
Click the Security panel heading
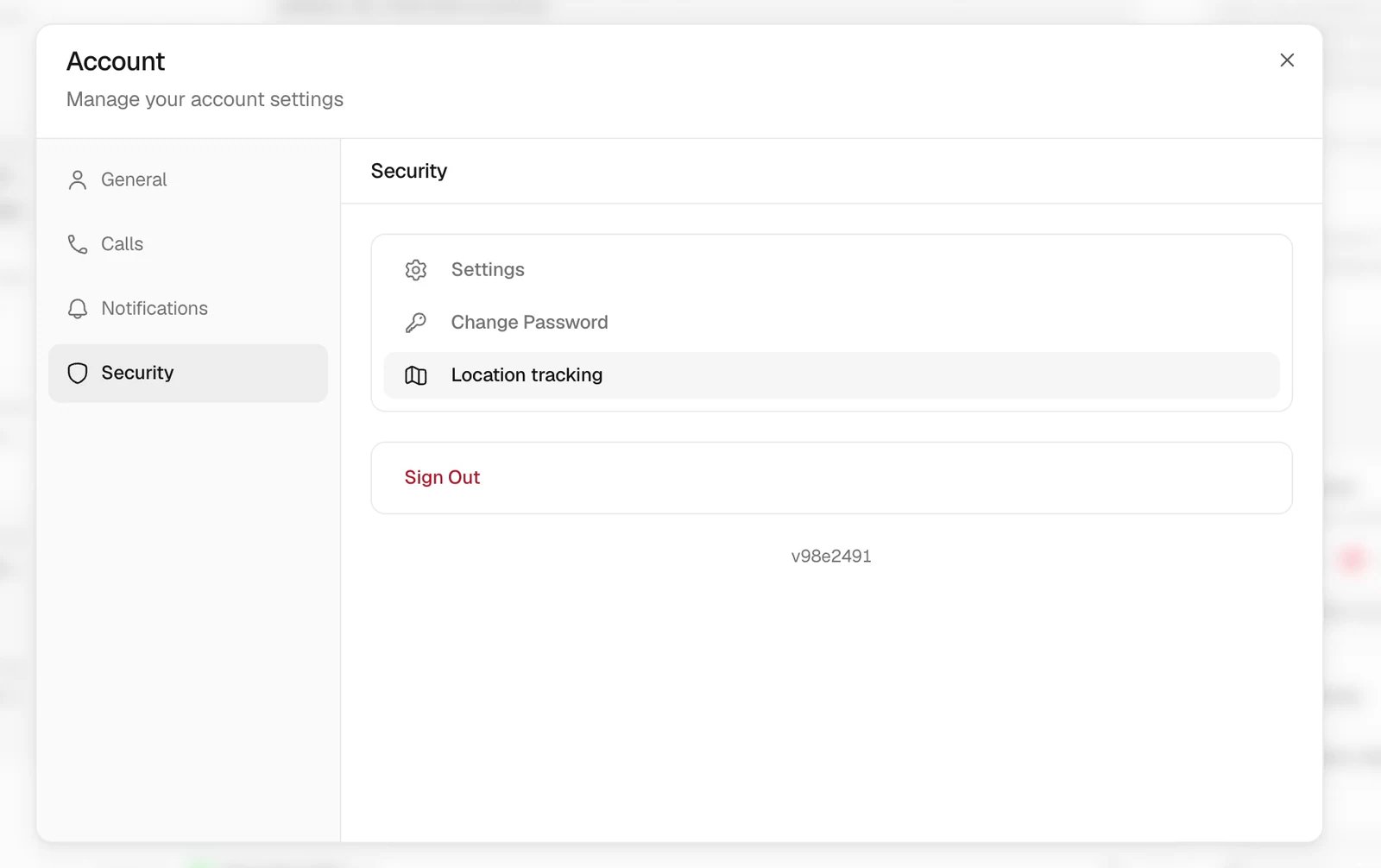pos(409,171)
